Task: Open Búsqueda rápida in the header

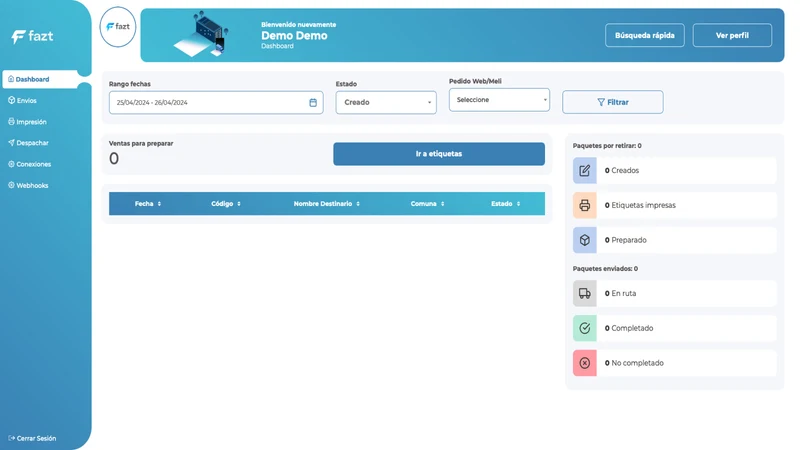Action: pyautogui.click(x=645, y=35)
